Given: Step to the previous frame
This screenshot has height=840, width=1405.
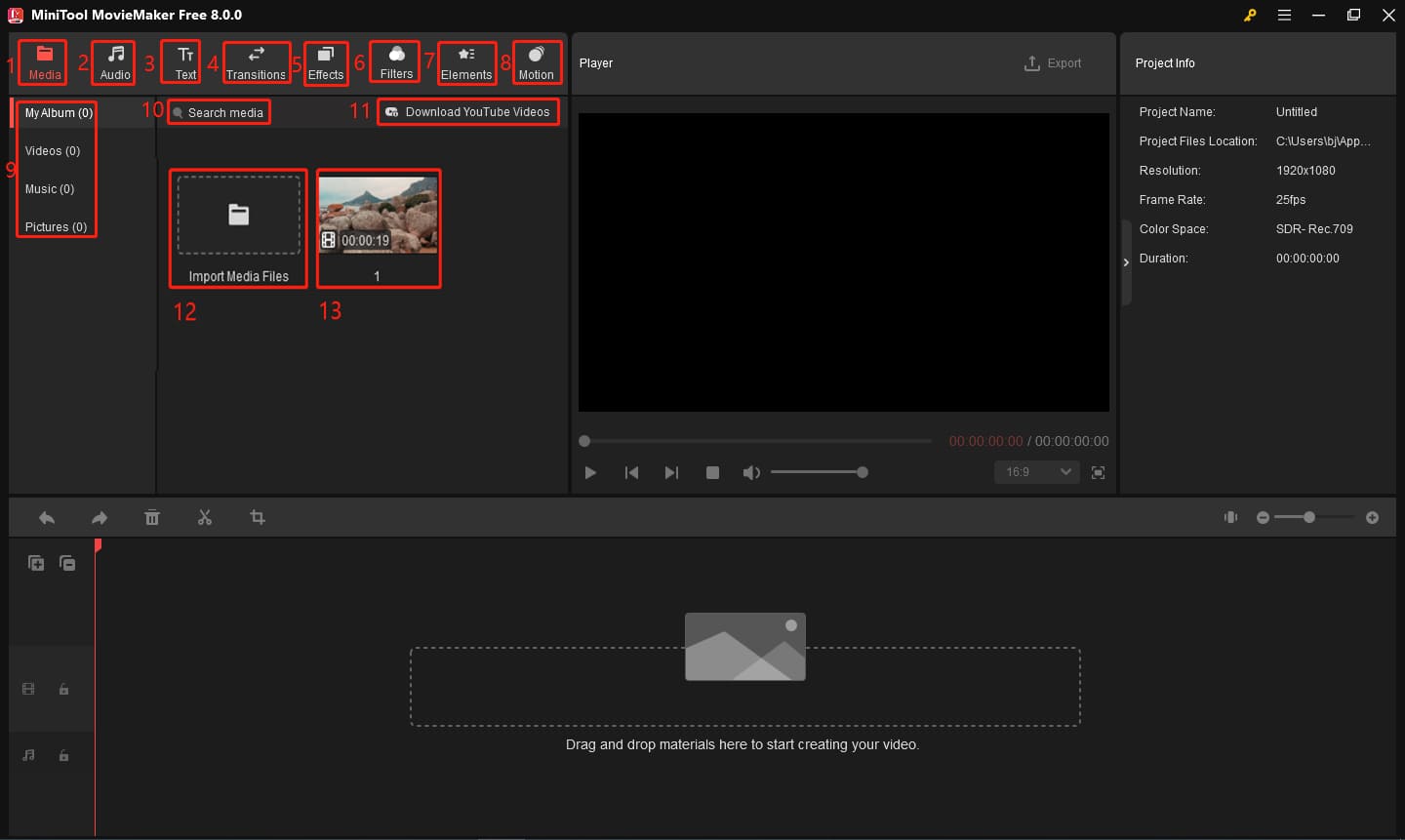Looking at the screenshot, I should 631,473.
